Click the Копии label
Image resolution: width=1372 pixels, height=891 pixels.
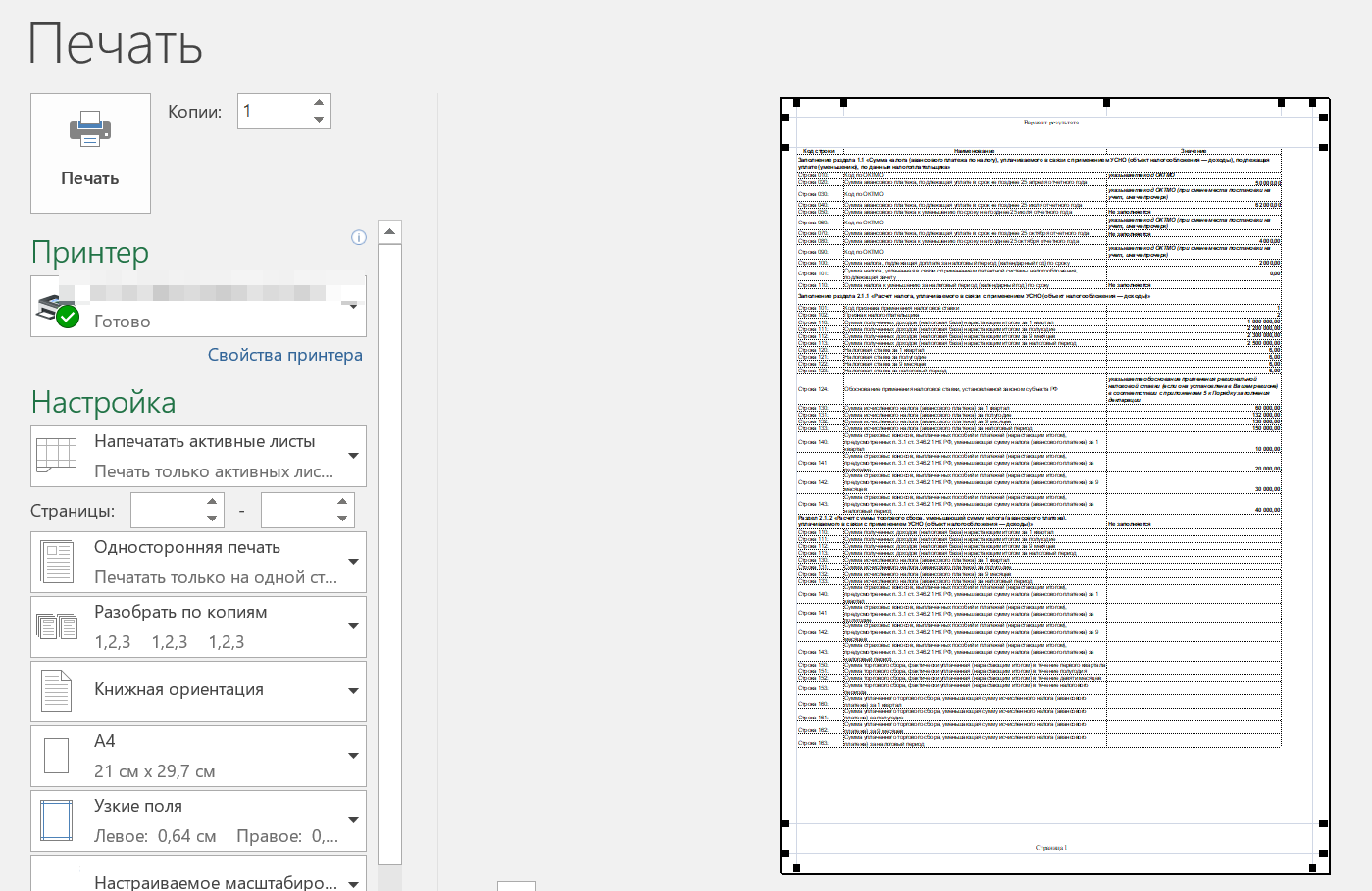(x=194, y=112)
